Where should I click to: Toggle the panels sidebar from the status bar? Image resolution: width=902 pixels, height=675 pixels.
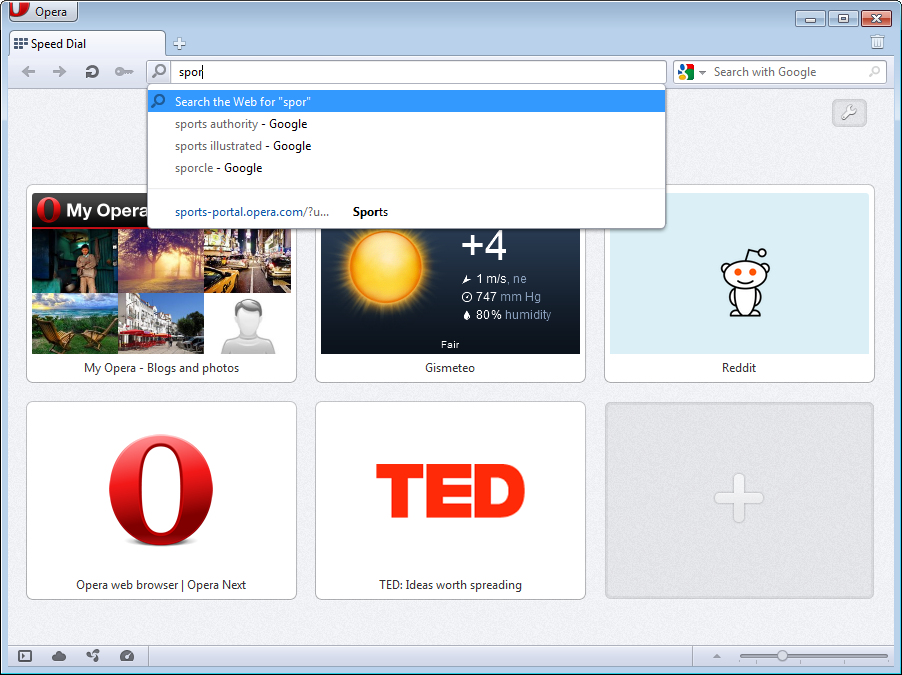pos(24,656)
